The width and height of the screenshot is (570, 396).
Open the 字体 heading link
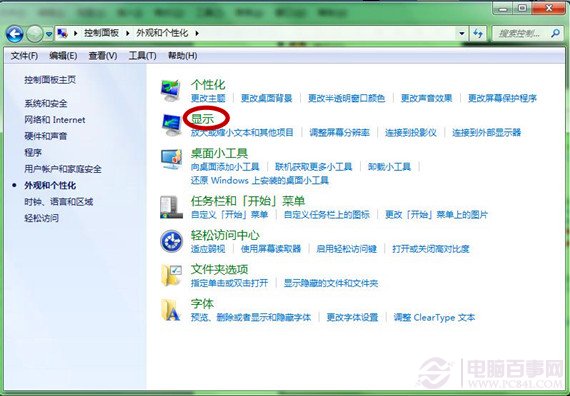[202, 304]
